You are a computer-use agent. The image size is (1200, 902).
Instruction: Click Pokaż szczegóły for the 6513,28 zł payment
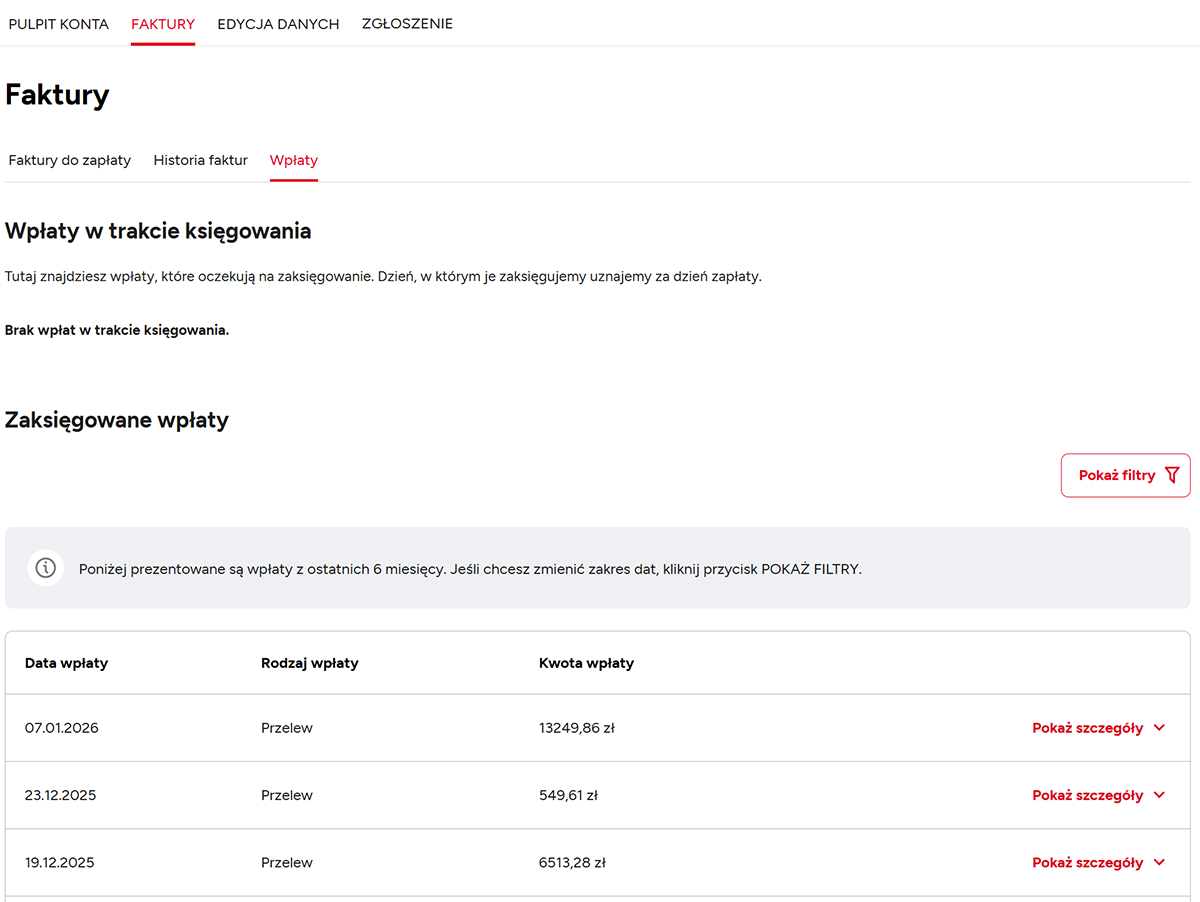(x=1087, y=862)
